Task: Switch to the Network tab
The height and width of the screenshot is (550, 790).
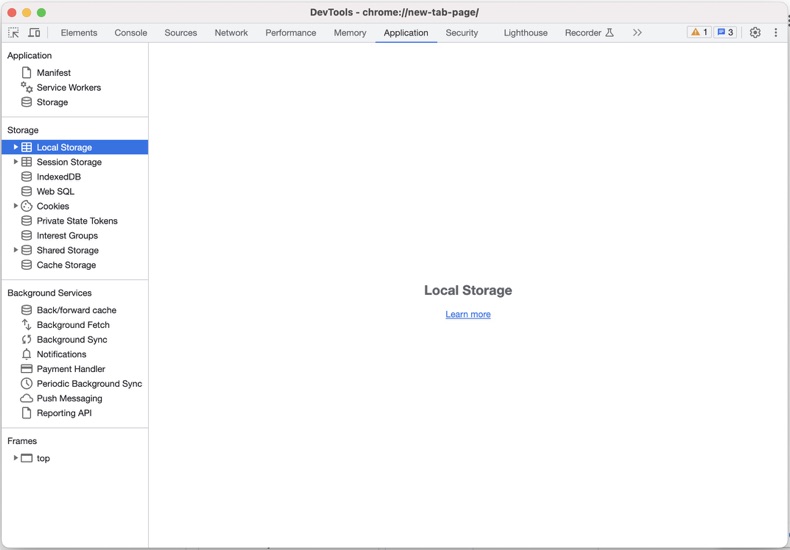Action: point(231,33)
